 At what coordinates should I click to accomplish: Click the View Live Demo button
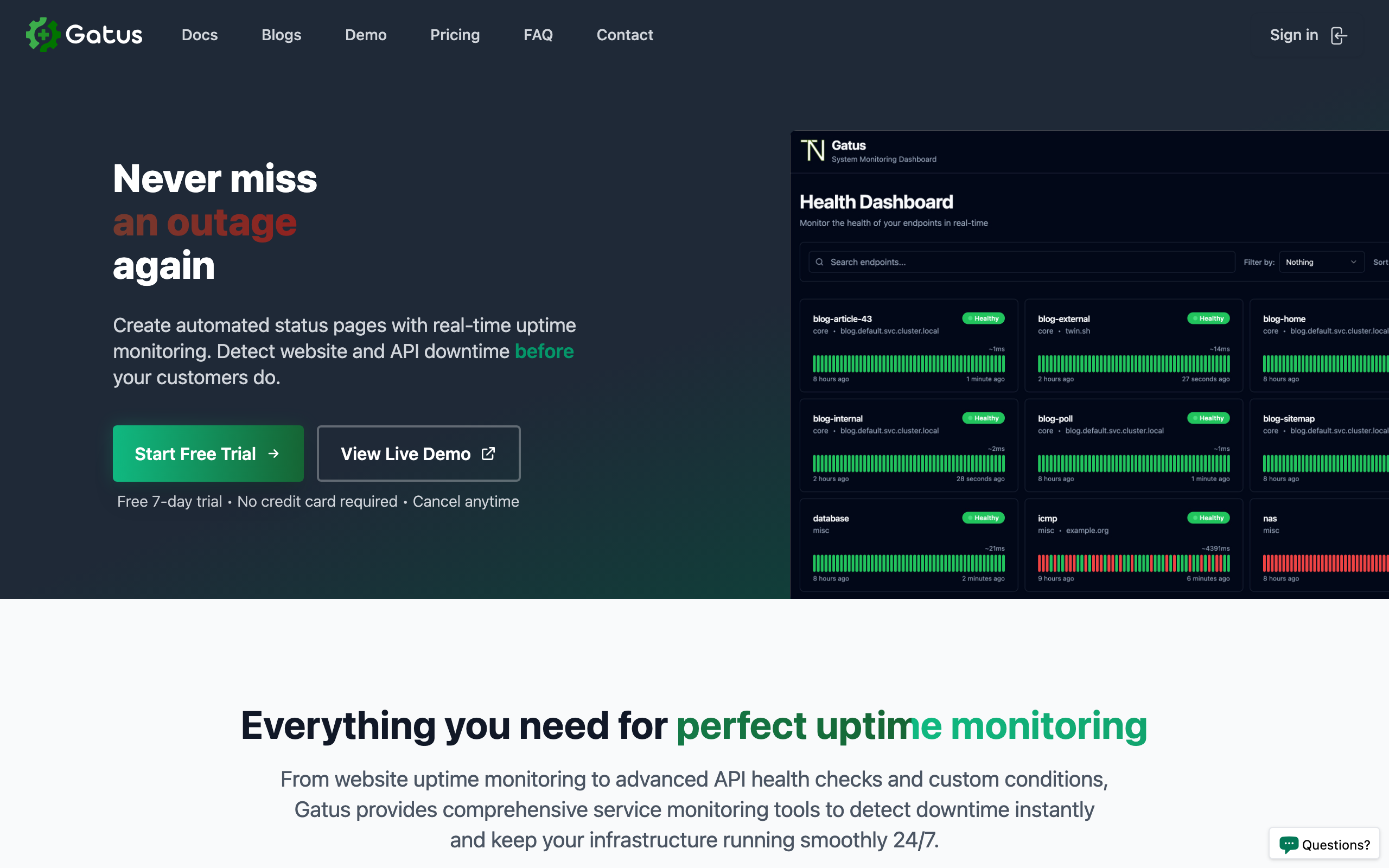tap(418, 454)
